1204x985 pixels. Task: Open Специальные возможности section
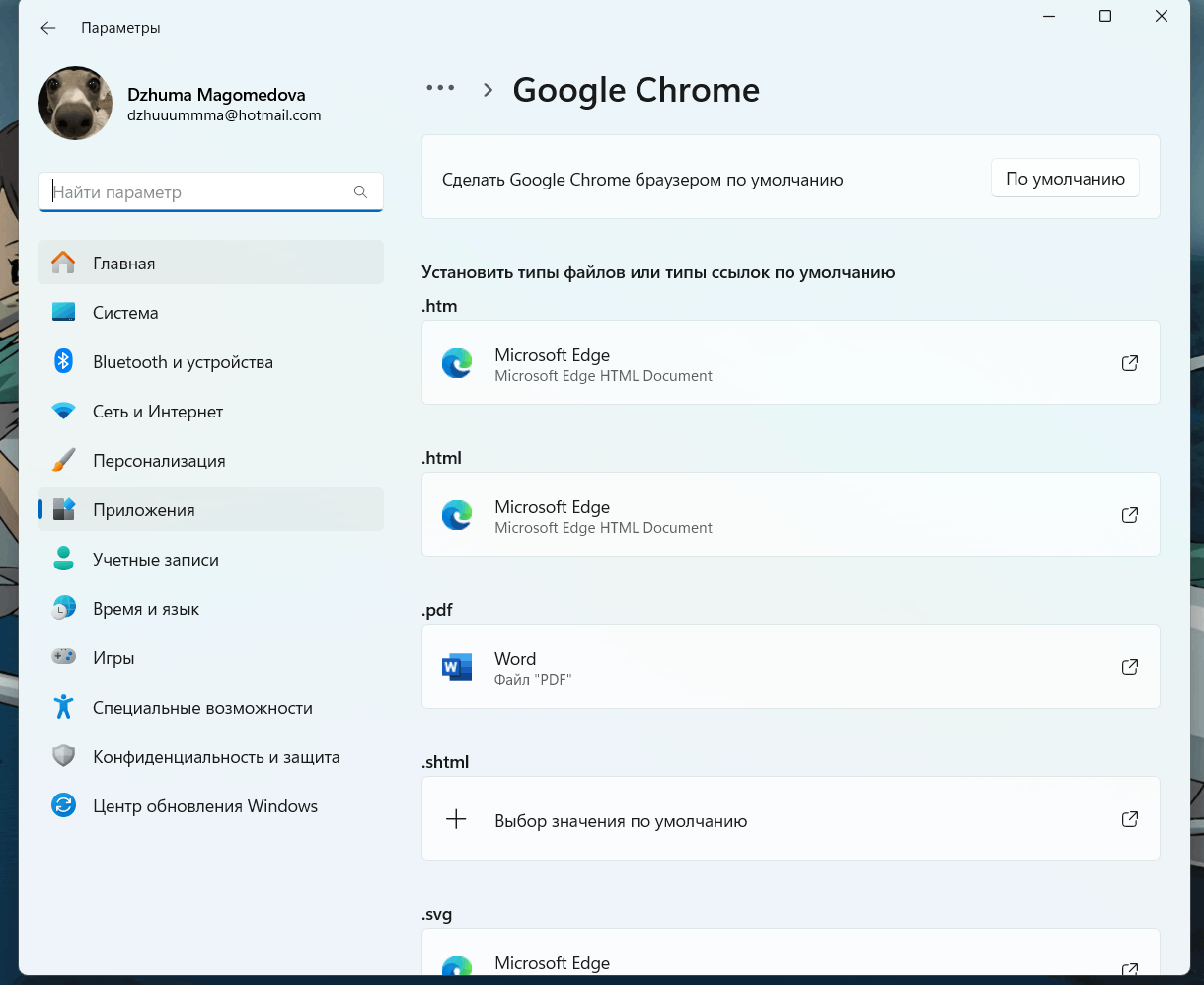point(211,707)
